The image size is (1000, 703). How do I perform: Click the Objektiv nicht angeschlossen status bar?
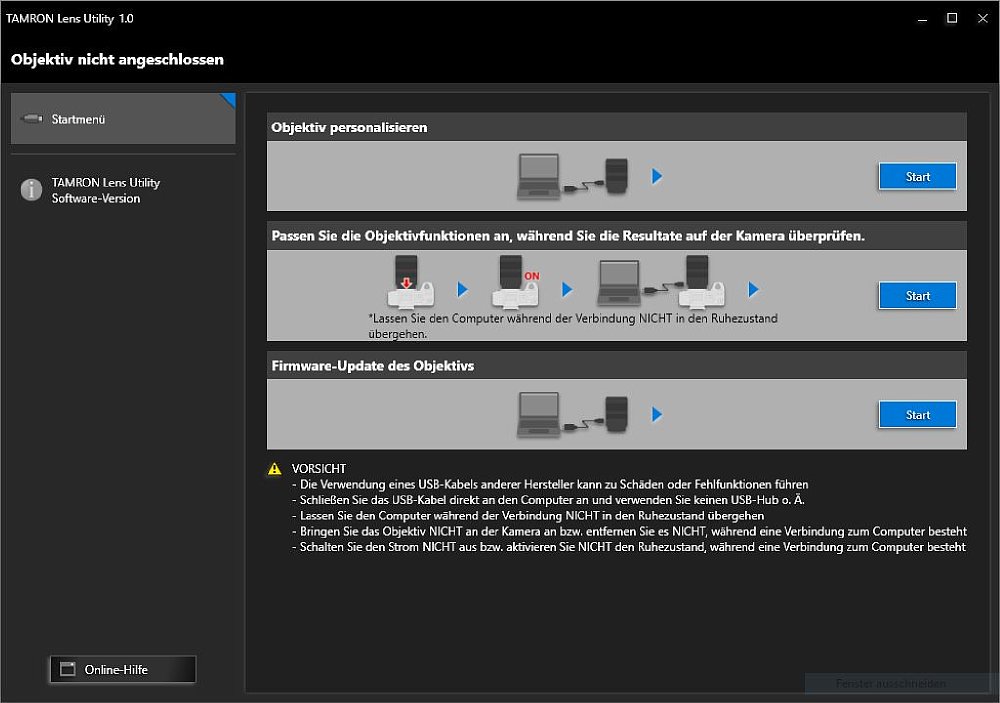click(117, 60)
